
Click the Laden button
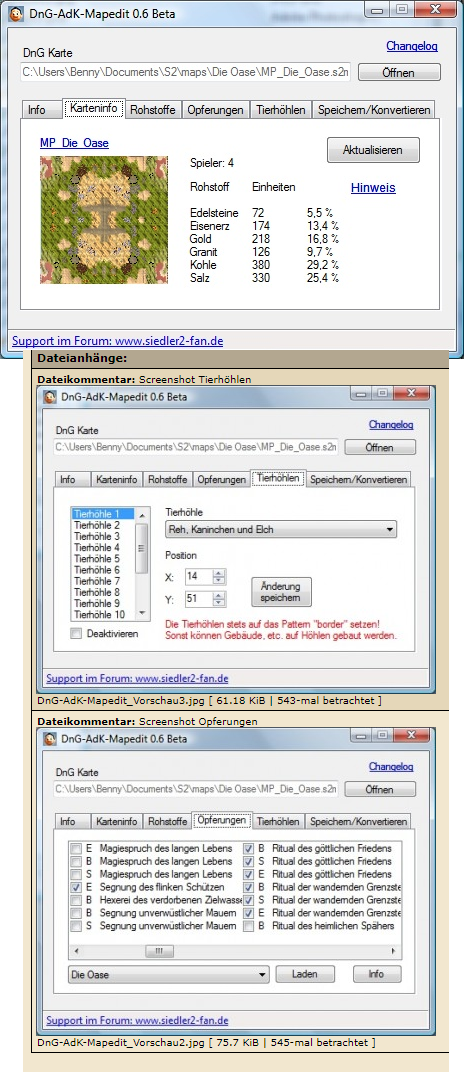305,974
